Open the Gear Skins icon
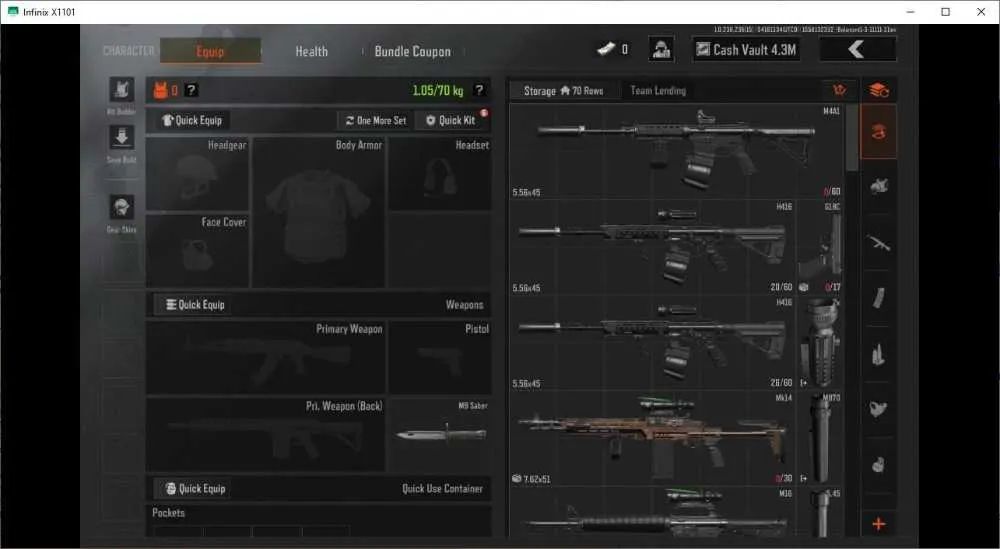Viewport: 1000px width, 549px height. pos(121,207)
